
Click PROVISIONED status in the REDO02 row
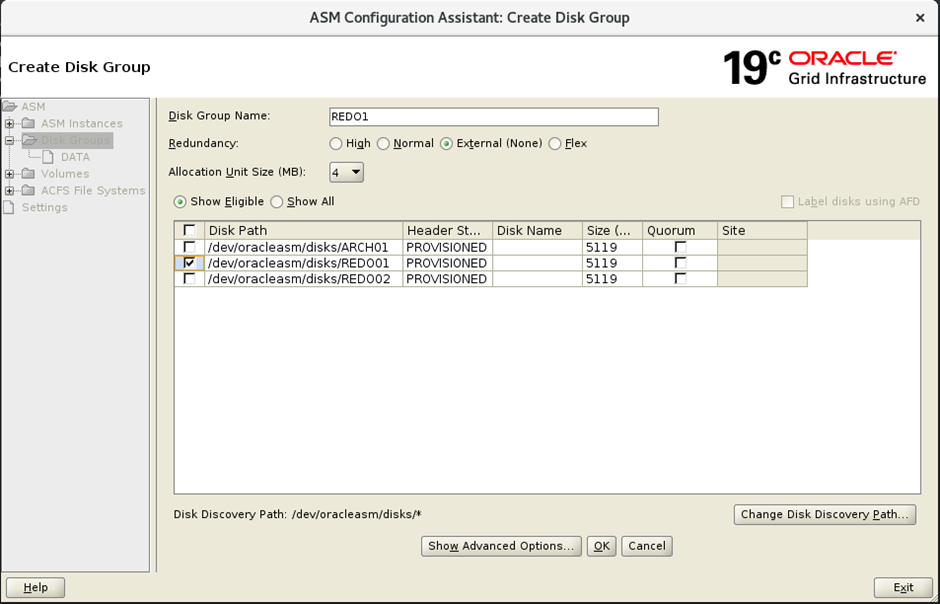[448, 279]
